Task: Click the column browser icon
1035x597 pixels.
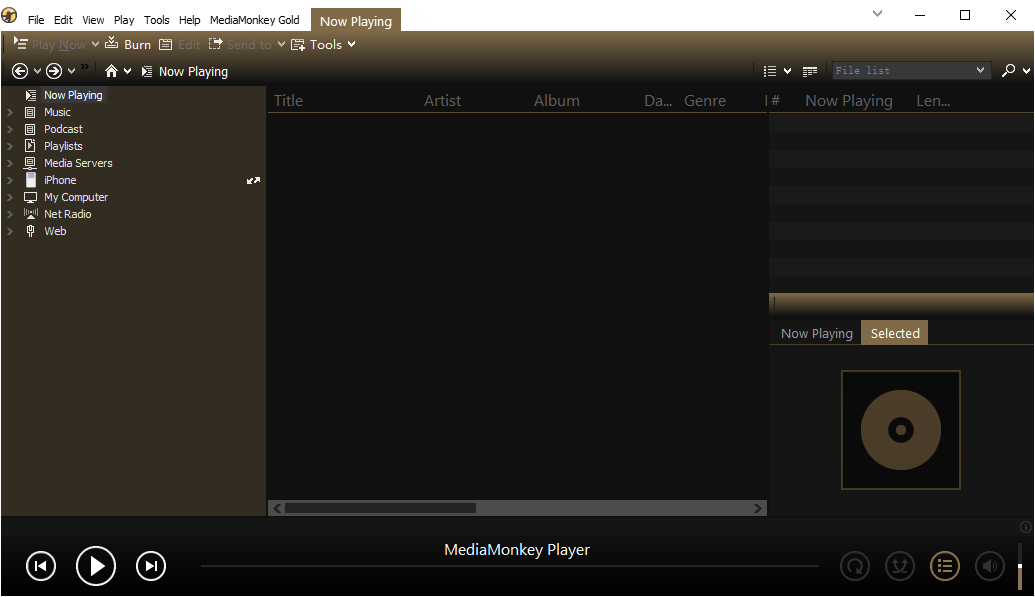Action: coord(810,71)
